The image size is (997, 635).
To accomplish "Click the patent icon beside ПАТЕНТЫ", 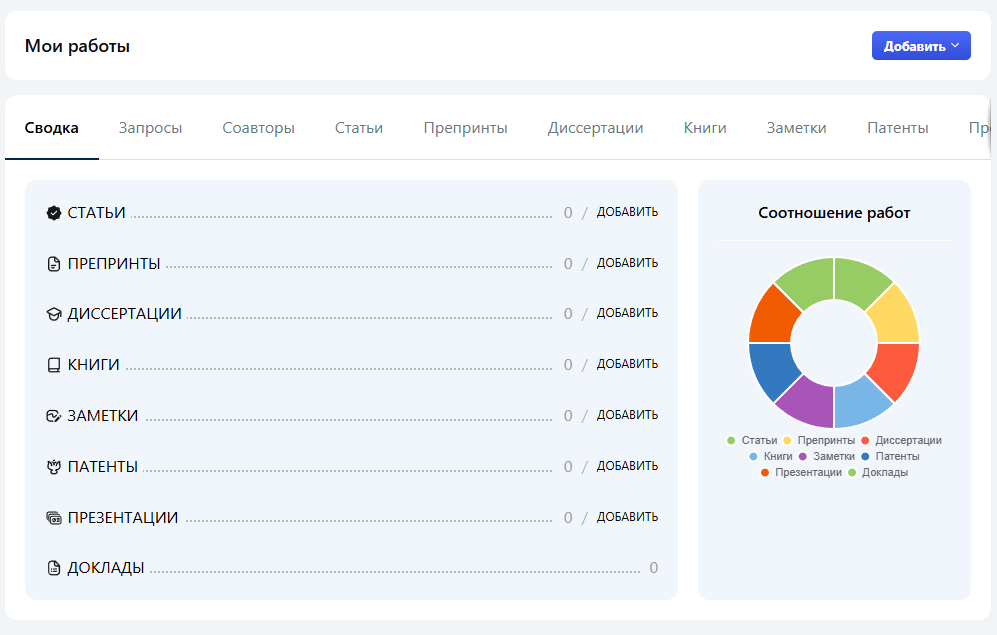I will click(x=54, y=467).
